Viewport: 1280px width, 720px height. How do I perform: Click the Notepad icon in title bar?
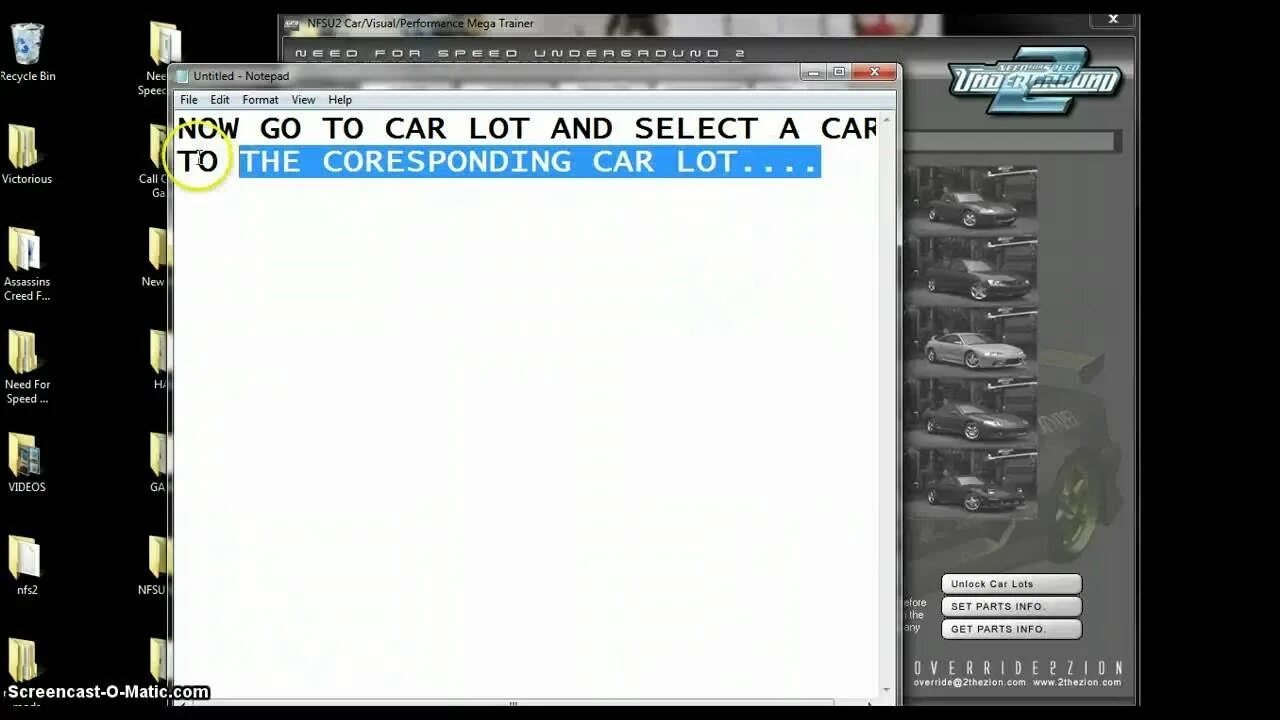pos(182,76)
